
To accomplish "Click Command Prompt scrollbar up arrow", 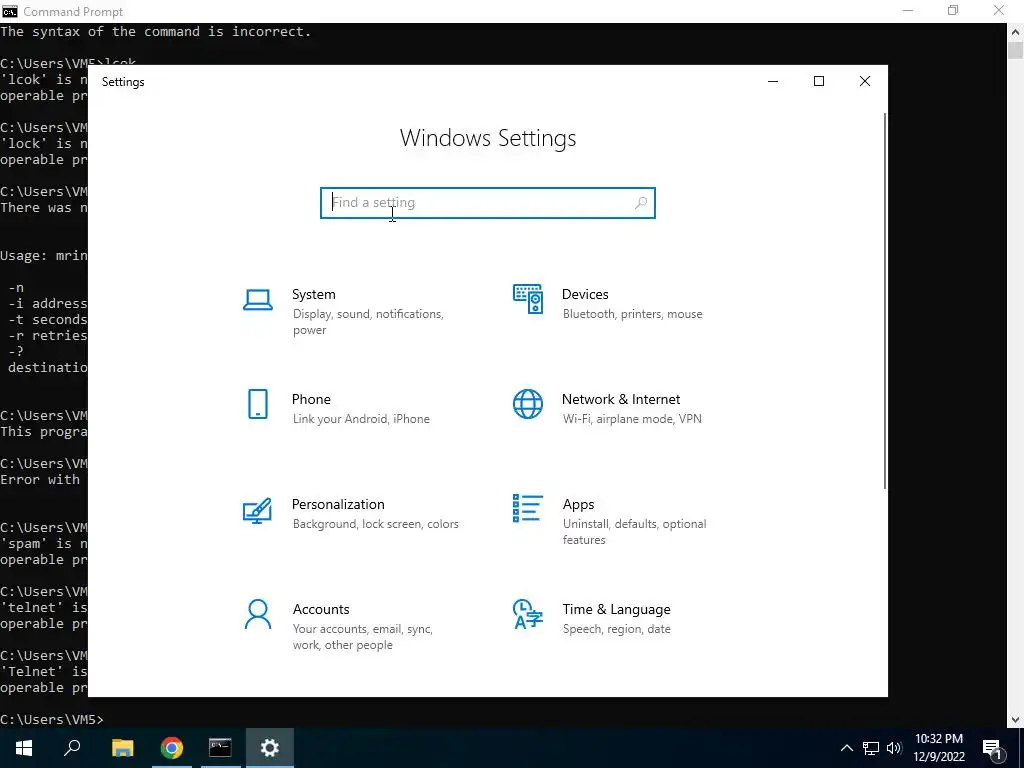I will click(1016, 31).
